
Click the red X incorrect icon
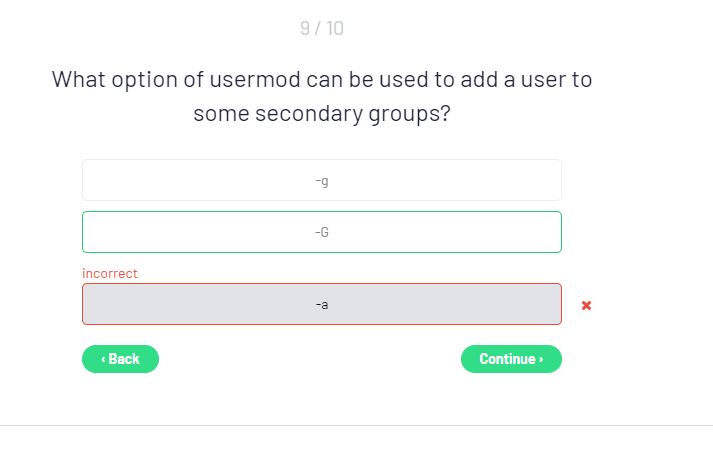pos(586,305)
